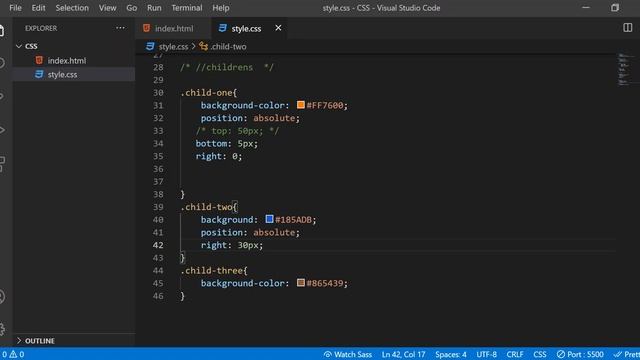Change the Spaces: 4 indentation setting
Viewport: 640px width, 360px height.
pos(451,354)
